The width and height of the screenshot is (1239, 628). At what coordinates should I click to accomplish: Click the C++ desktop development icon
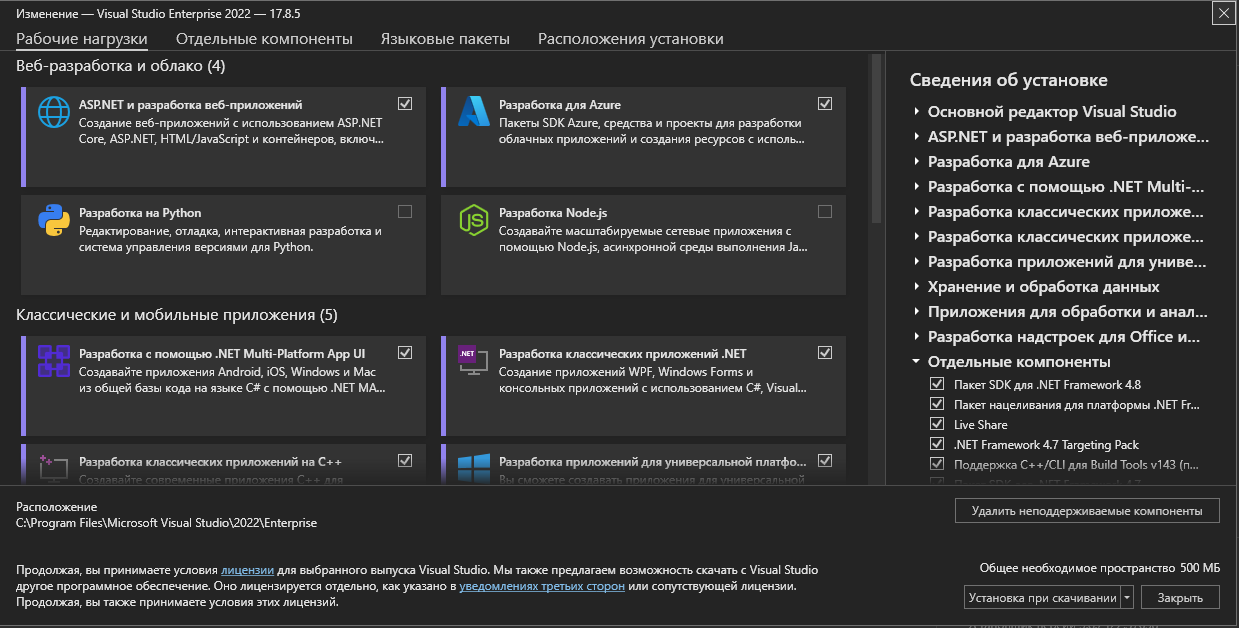52,466
